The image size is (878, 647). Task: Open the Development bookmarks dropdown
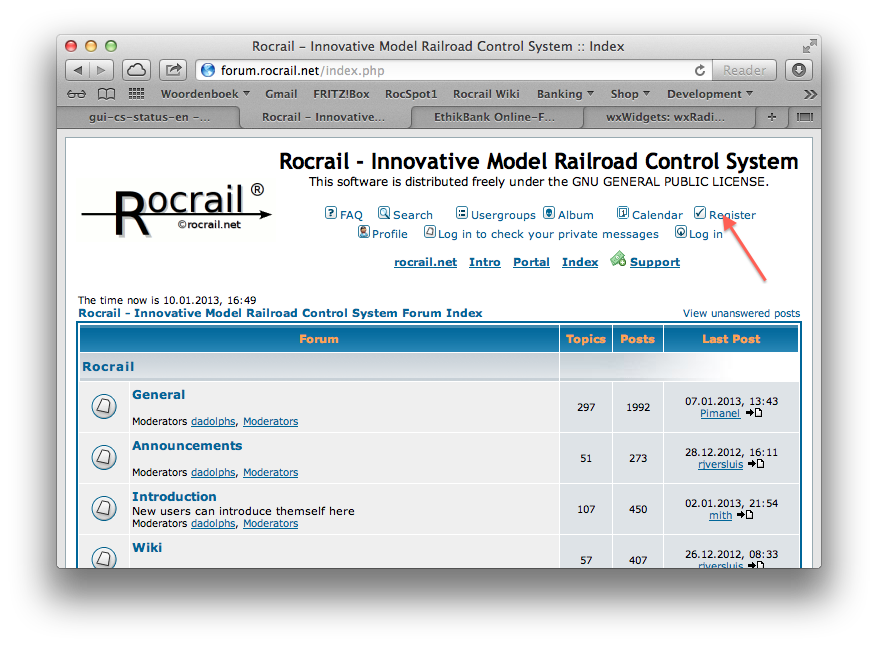710,94
